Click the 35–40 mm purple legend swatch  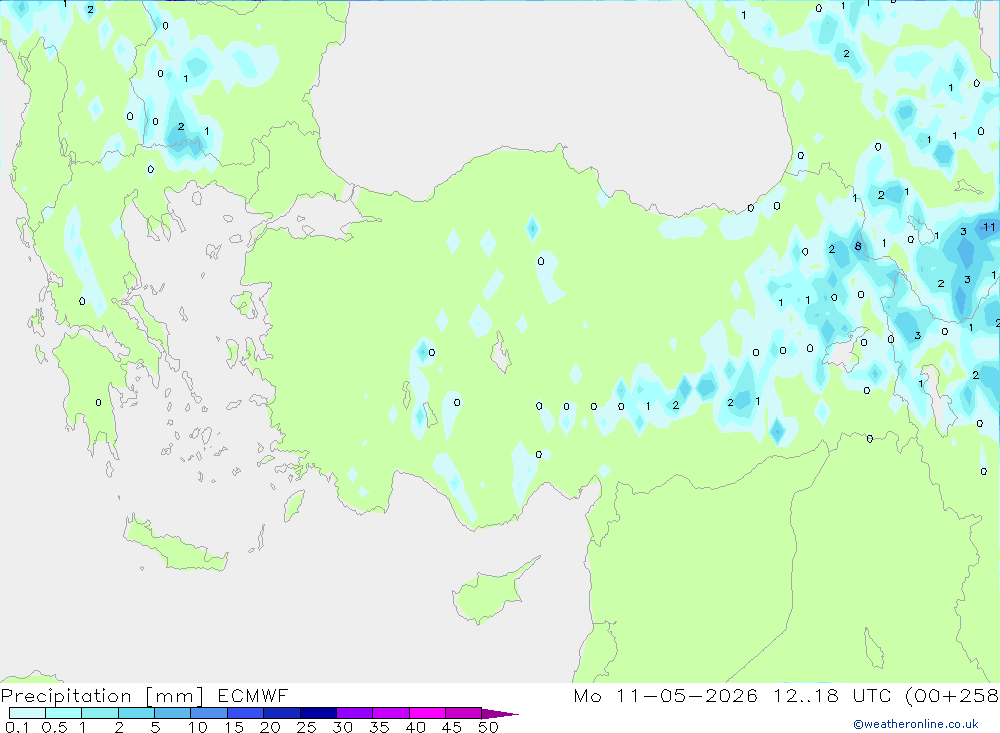(390, 713)
